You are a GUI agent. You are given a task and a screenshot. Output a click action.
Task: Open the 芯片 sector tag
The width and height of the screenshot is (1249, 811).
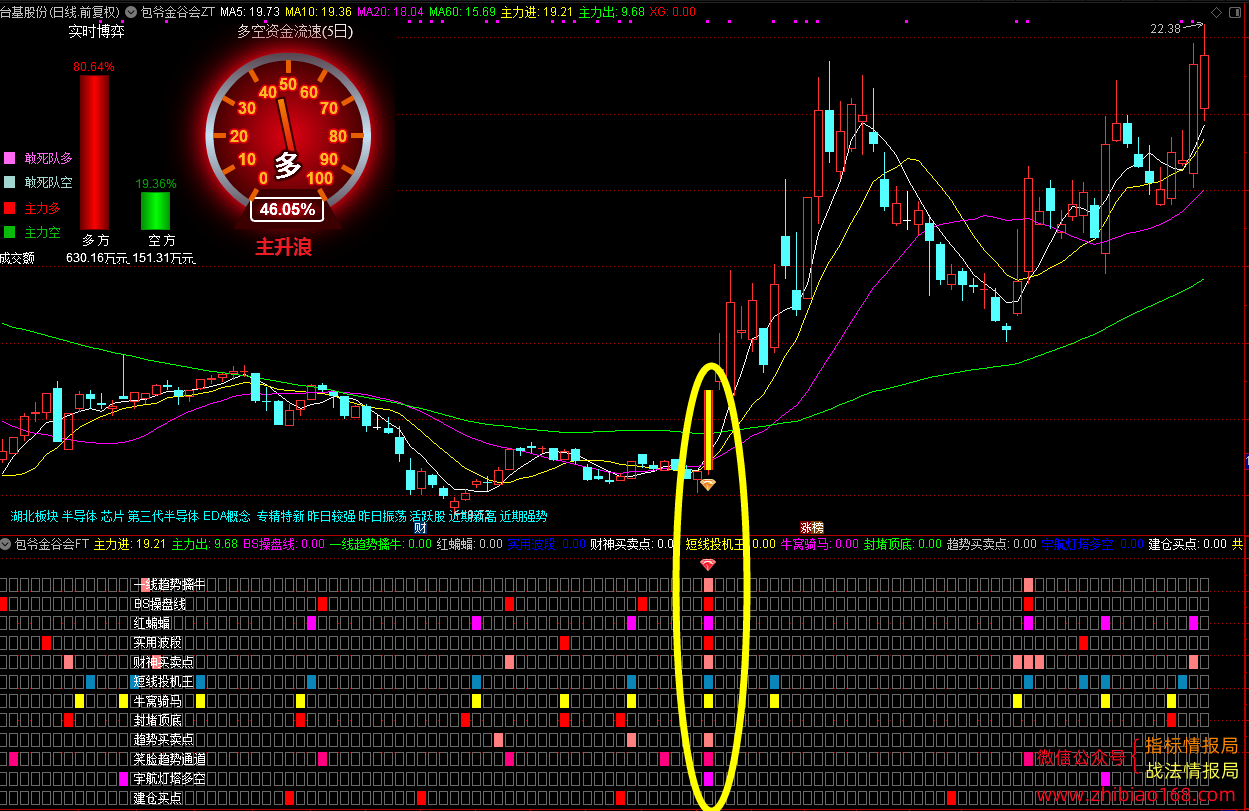(112, 516)
